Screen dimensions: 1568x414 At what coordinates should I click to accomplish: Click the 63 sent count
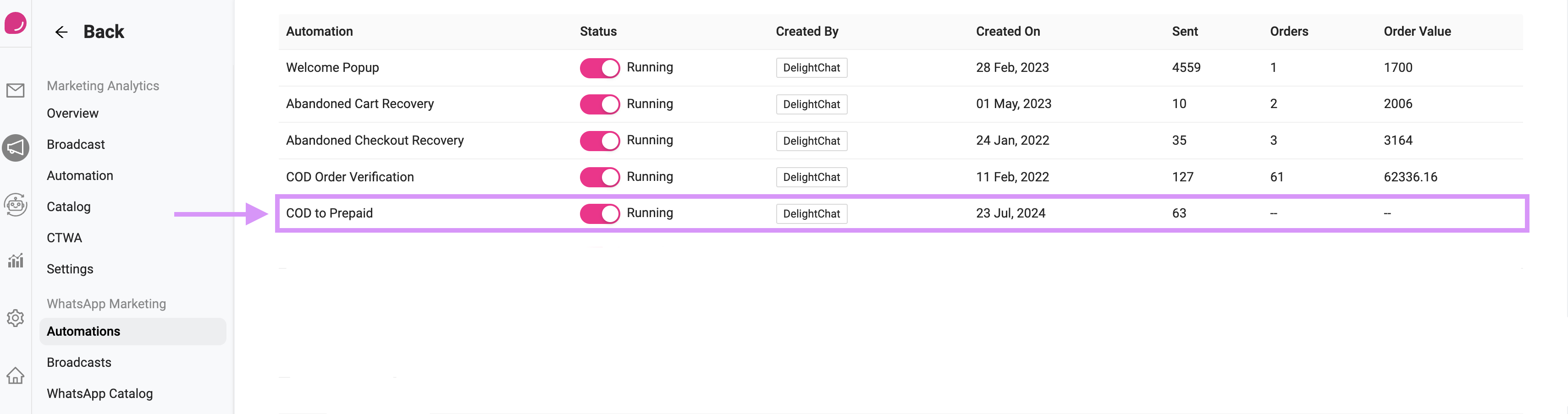click(x=1179, y=213)
